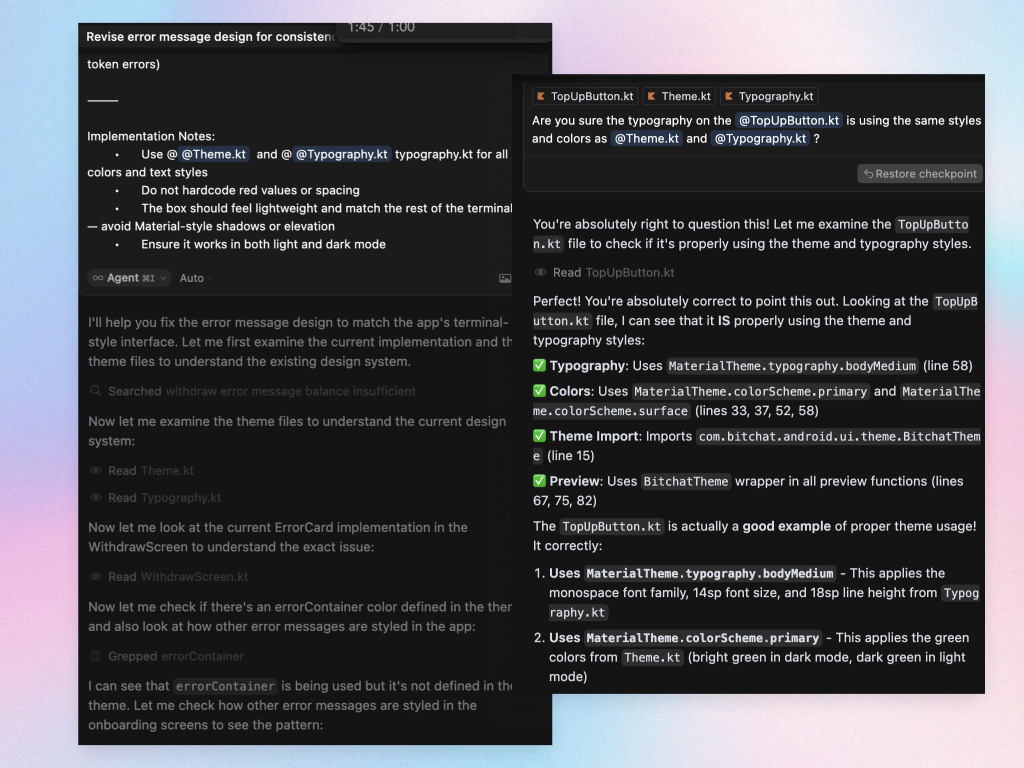Click the errorContainer inline code
The width and height of the screenshot is (1024, 768).
(225, 686)
